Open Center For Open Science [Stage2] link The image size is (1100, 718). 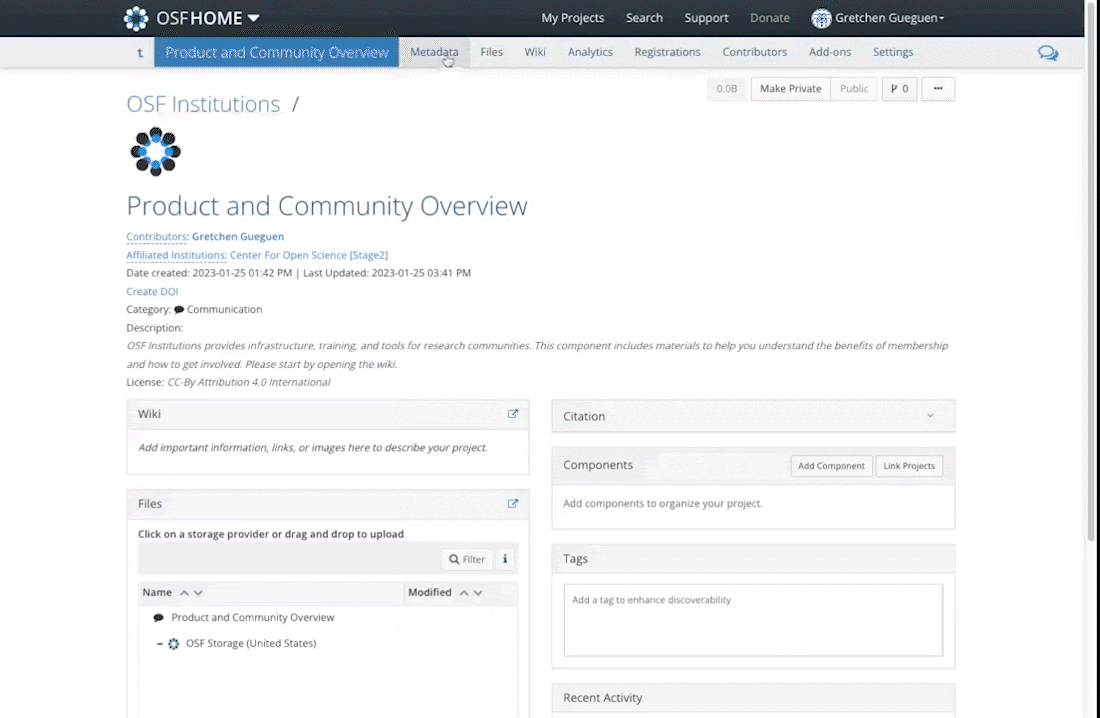309,255
